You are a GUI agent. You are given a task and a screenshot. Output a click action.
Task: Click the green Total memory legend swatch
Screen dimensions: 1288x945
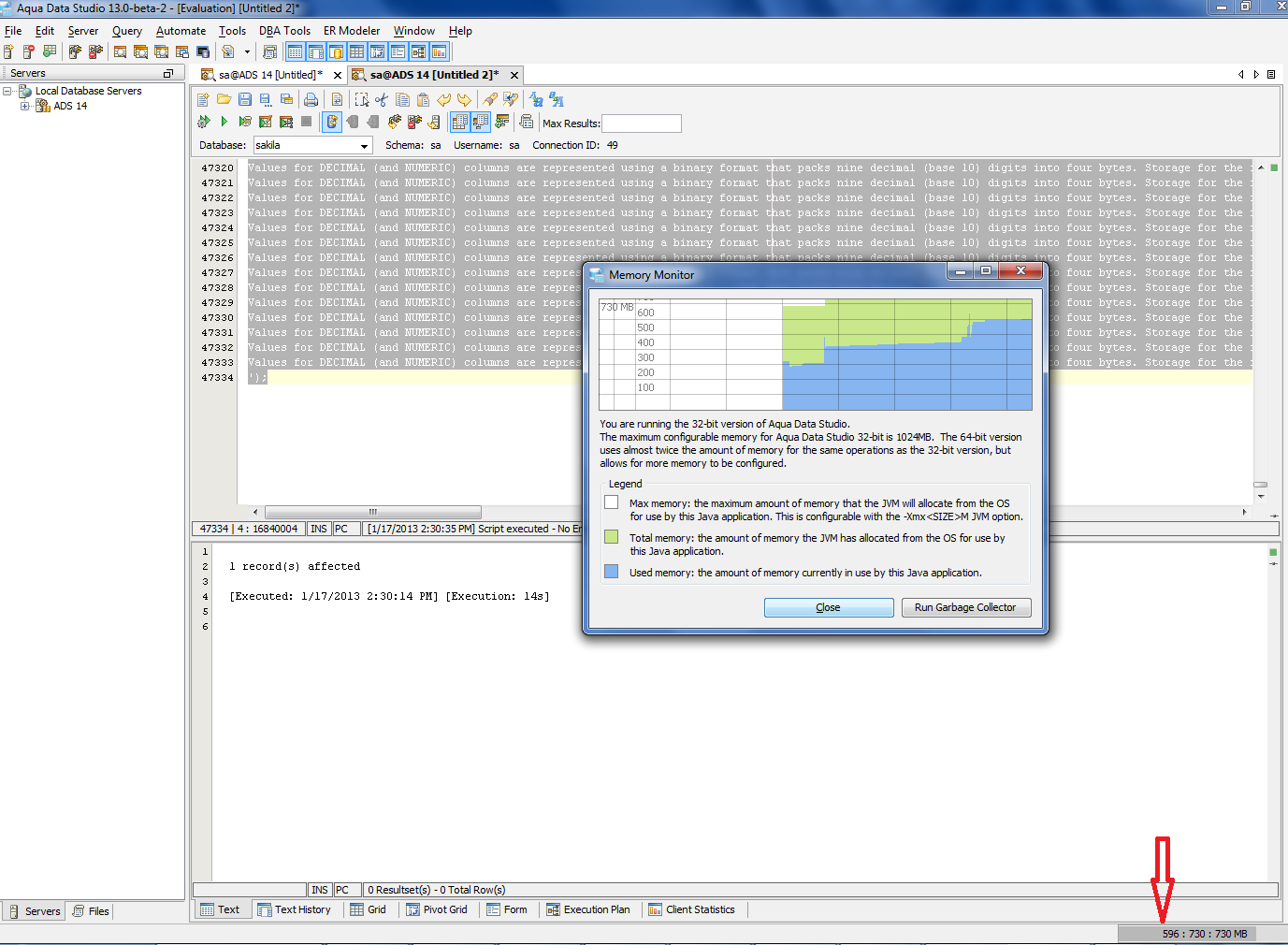pyautogui.click(x=611, y=537)
